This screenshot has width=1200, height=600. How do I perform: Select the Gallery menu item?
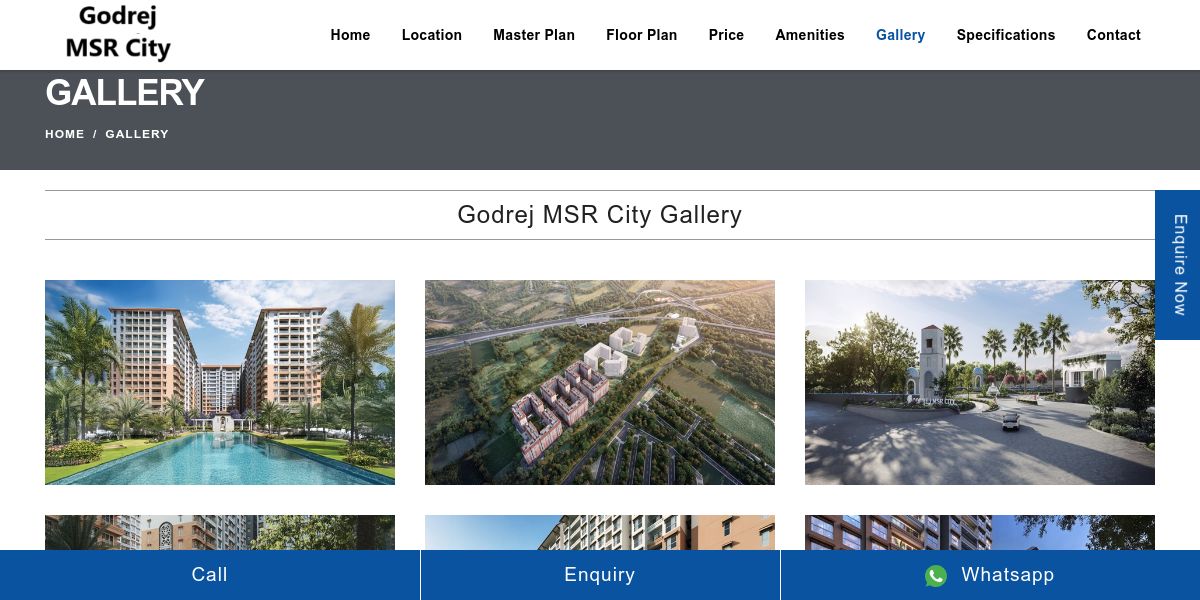[x=900, y=35]
